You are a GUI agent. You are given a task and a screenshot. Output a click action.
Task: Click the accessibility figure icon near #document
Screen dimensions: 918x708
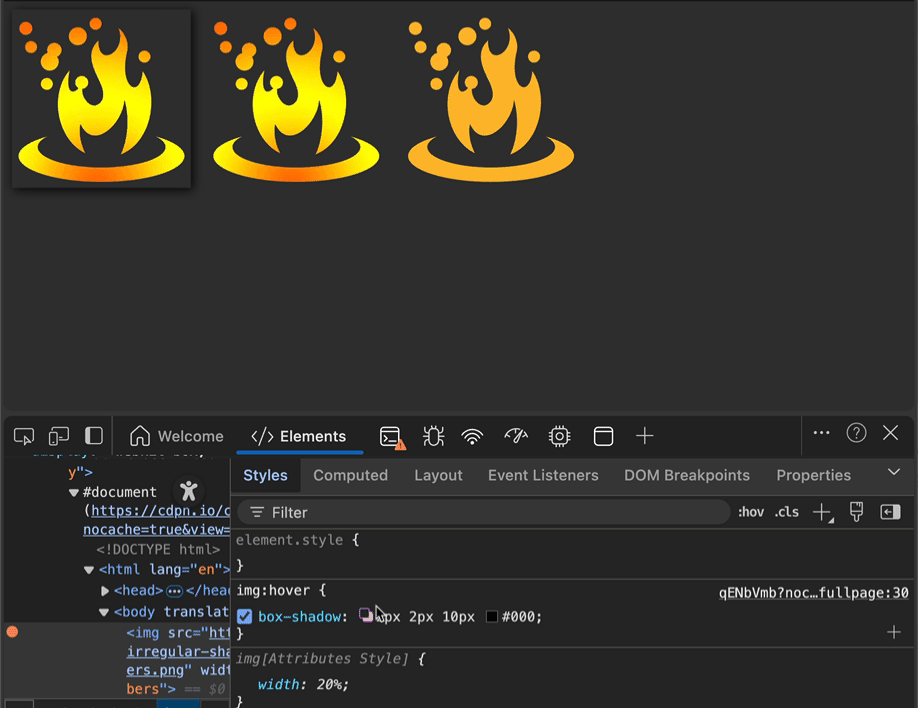pyautogui.click(x=188, y=491)
